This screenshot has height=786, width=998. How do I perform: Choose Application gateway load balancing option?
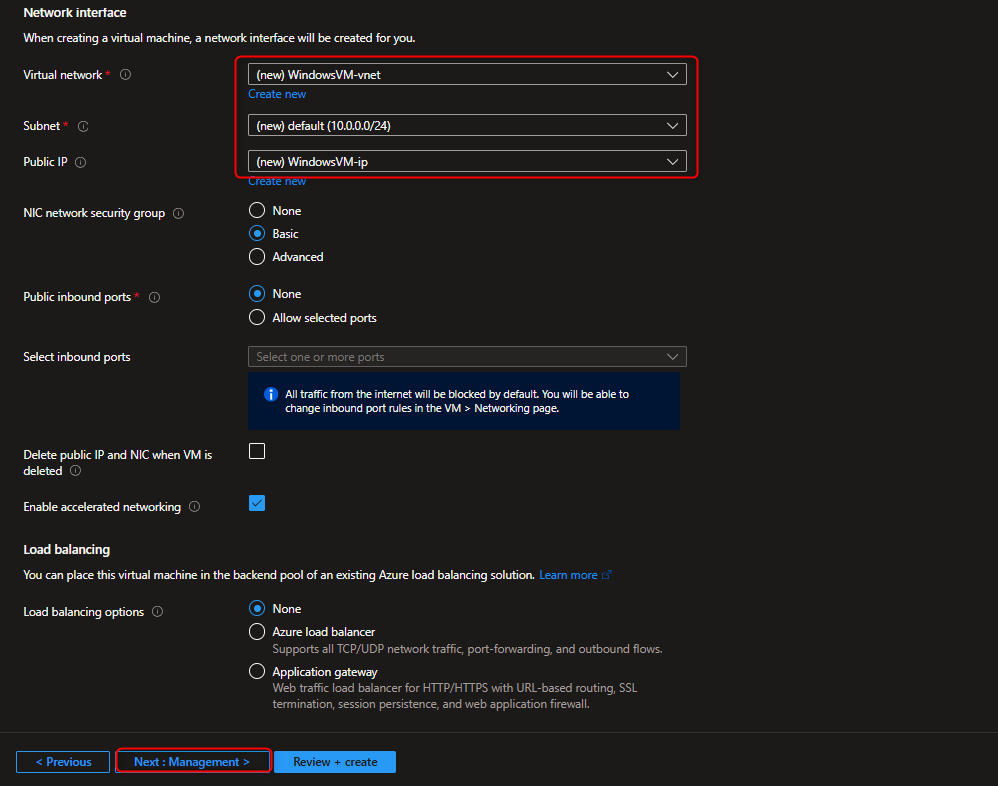pyautogui.click(x=257, y=671)
